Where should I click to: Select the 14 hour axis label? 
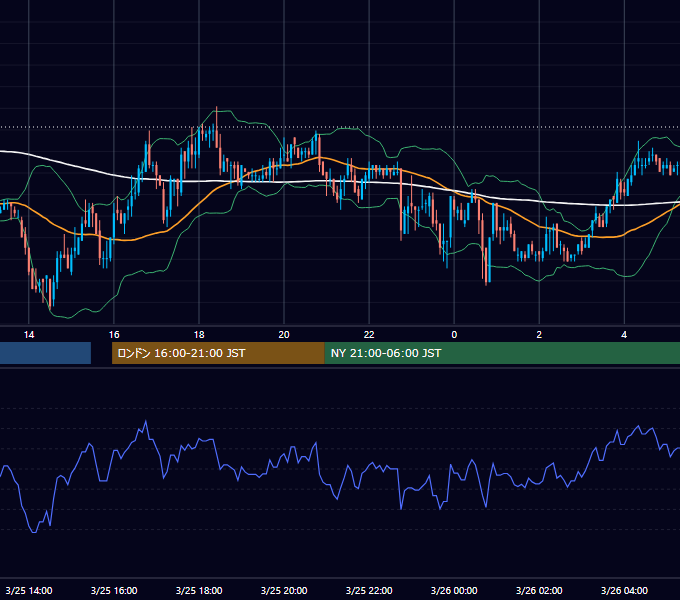29,335
